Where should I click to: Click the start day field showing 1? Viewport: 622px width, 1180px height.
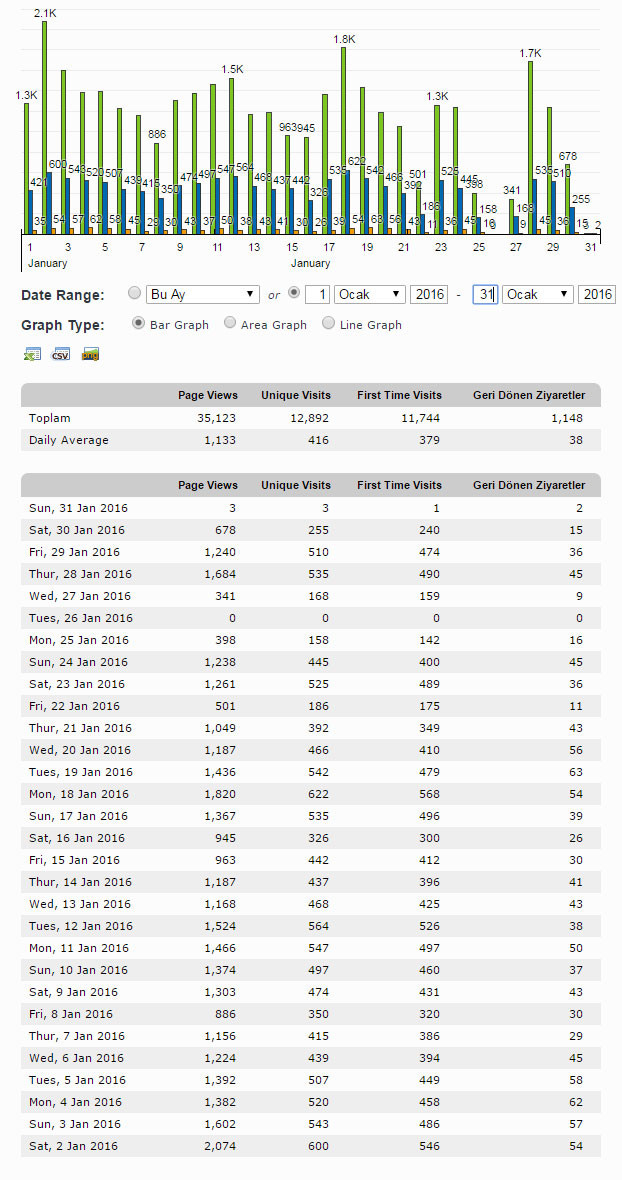tap(318, 294)
